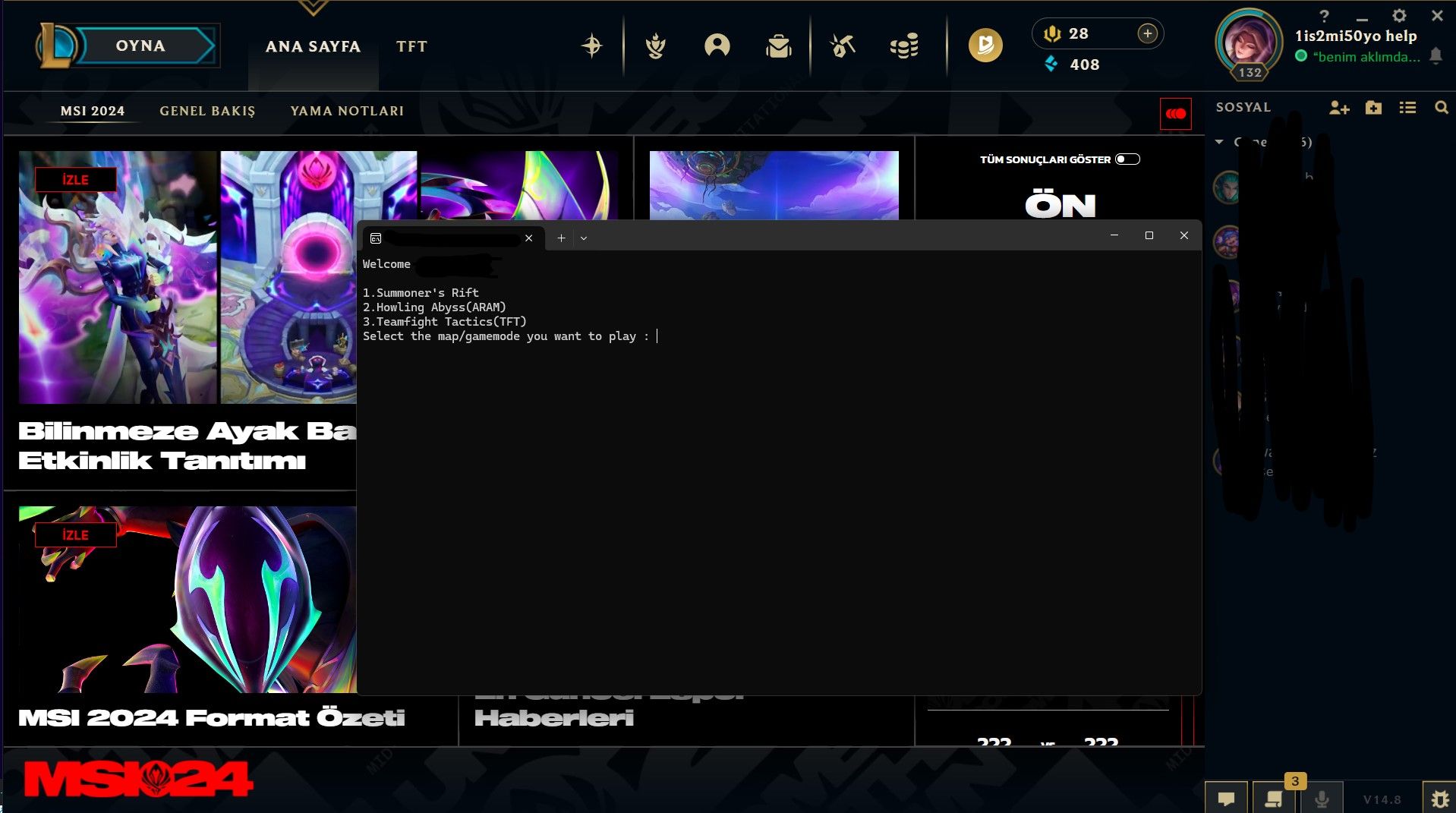
Task: Click the V14.8 version label
Action: (1382, 799)
